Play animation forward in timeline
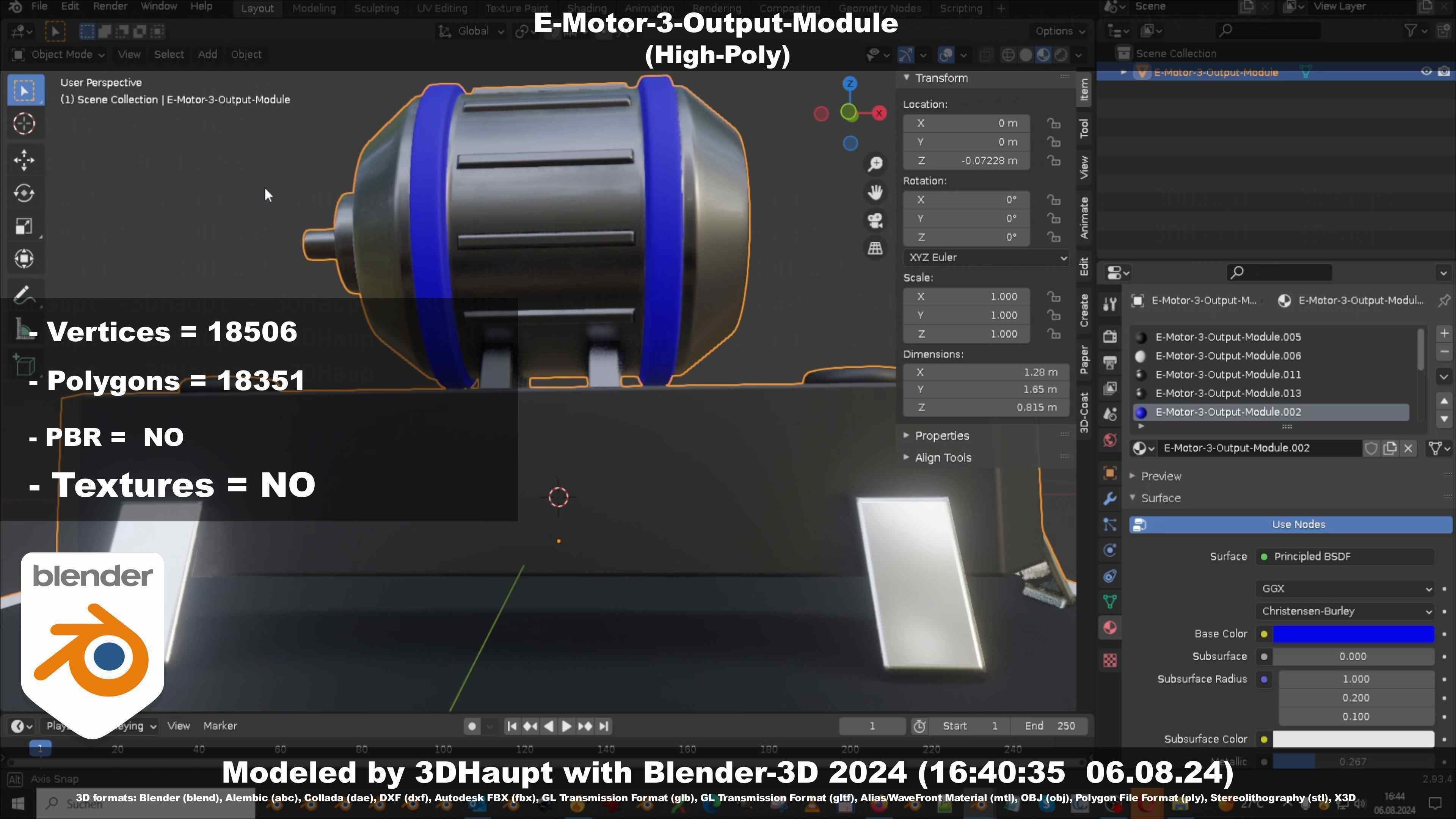This screenshot has height=819, width=1456. pos(566,727)
